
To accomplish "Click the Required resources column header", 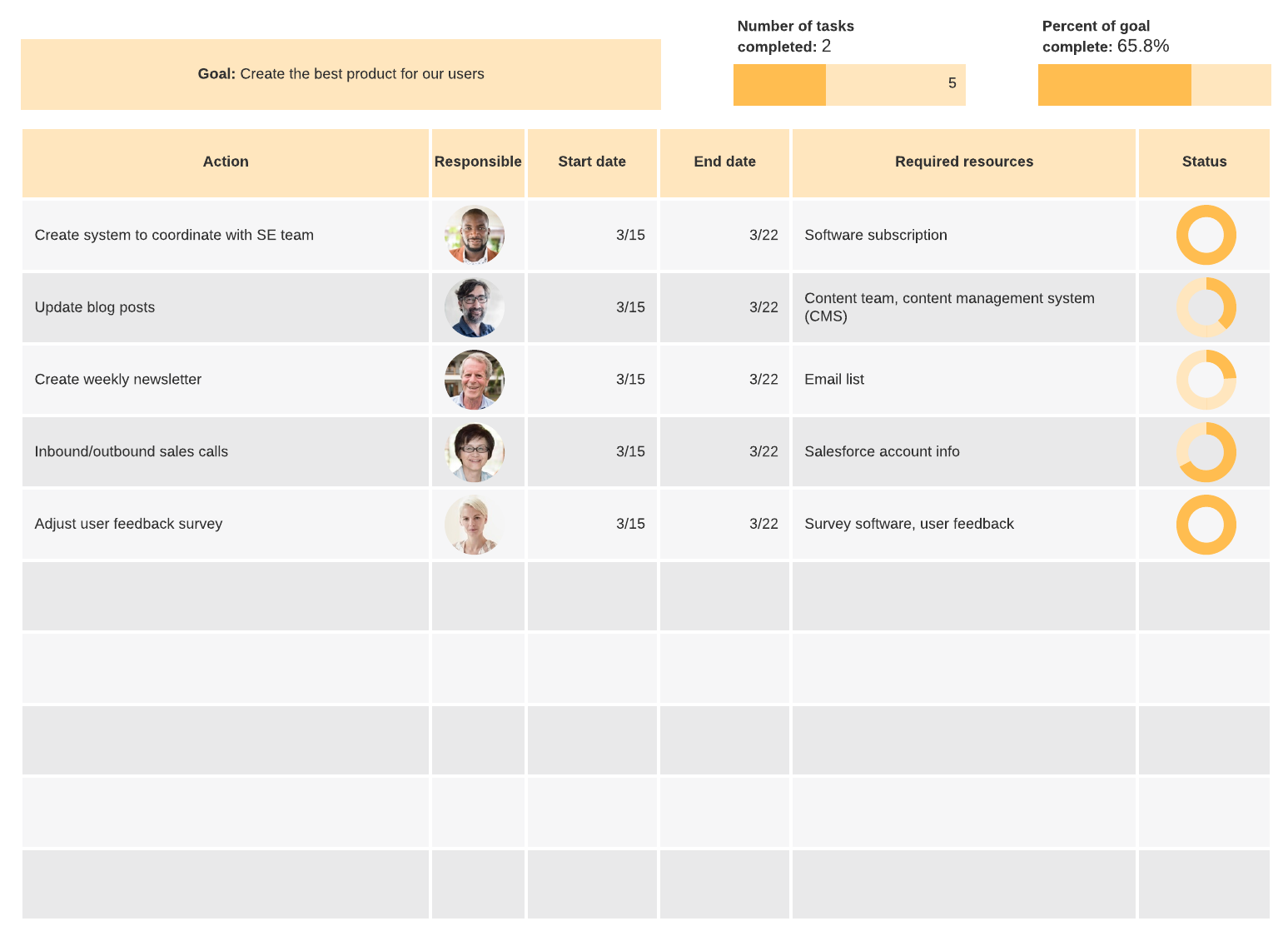I will pos(963,162).
